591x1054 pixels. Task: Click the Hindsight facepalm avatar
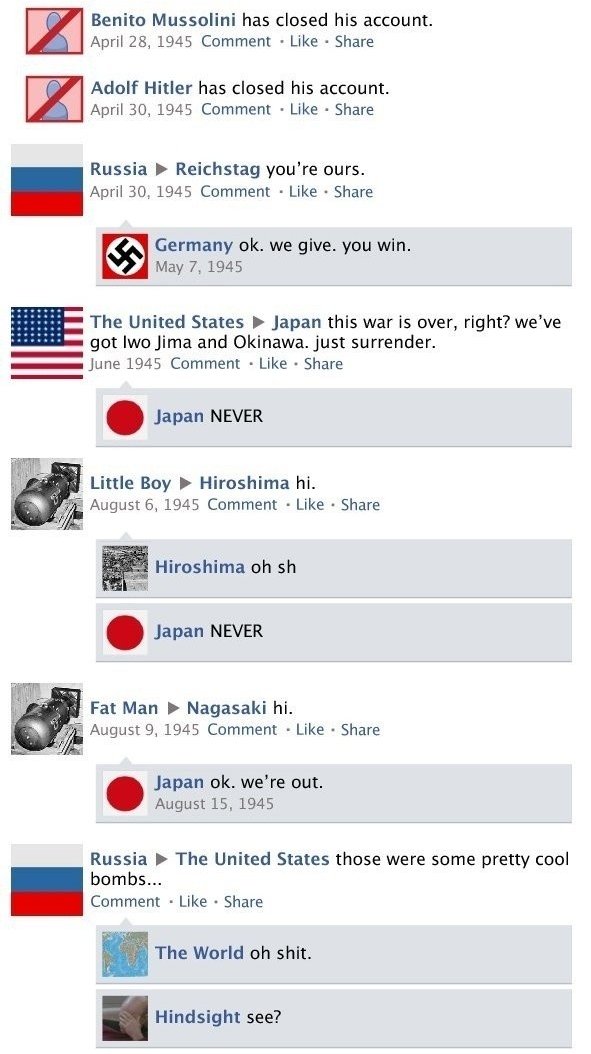125,1018
